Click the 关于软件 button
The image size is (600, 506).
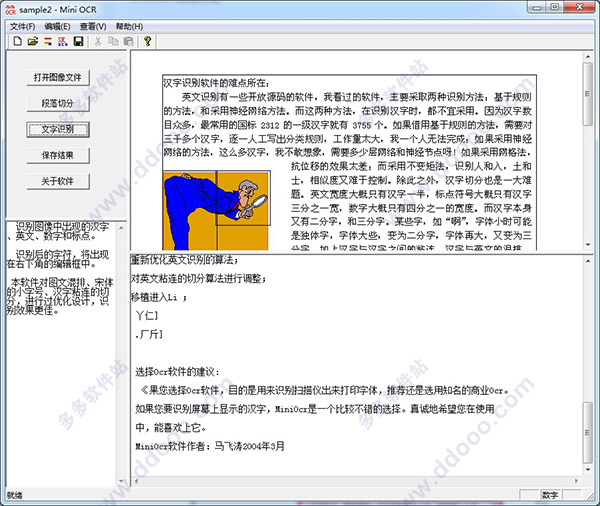(x=58, y=181)
